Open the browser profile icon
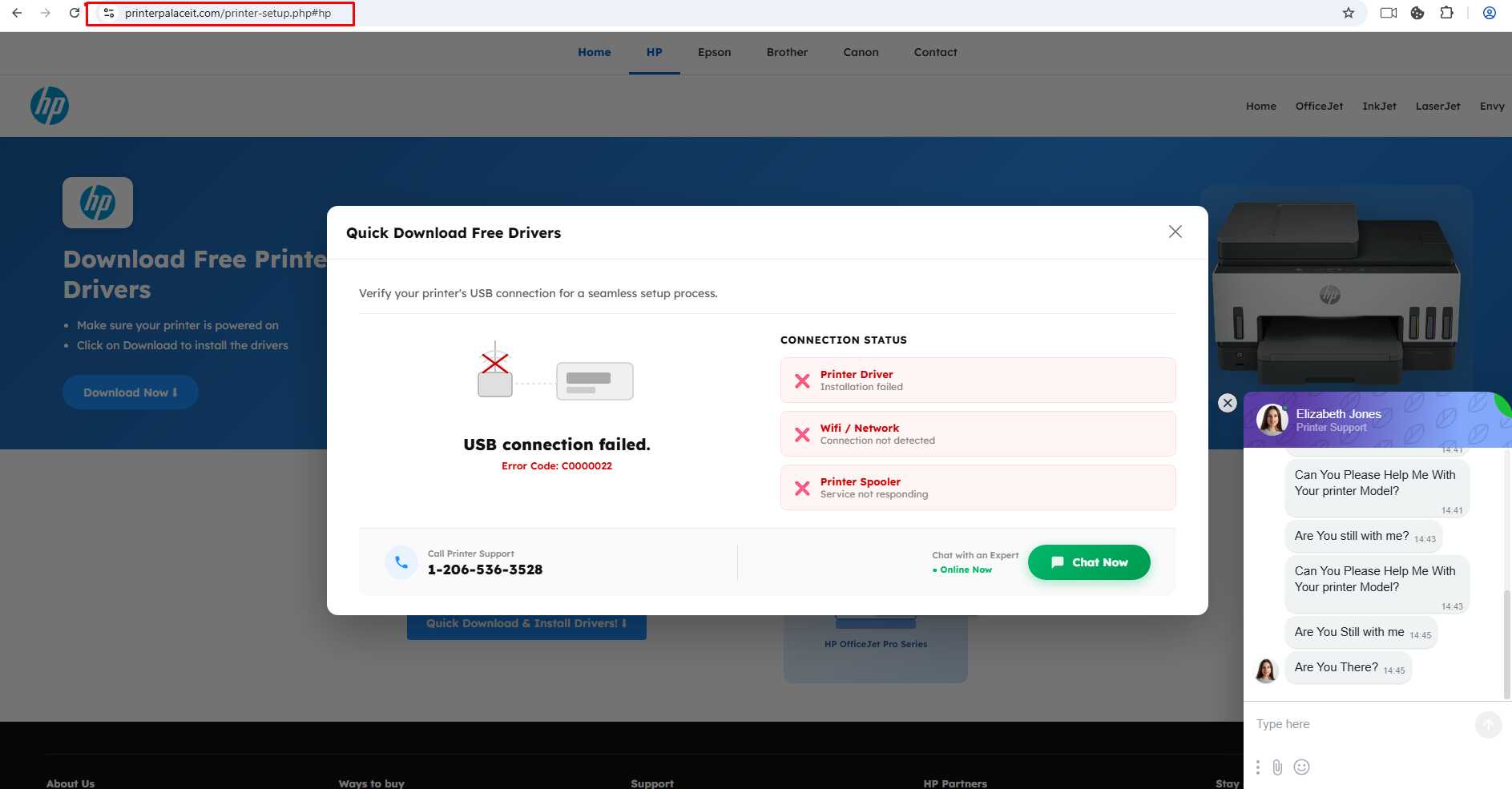 click(1490, 13)
